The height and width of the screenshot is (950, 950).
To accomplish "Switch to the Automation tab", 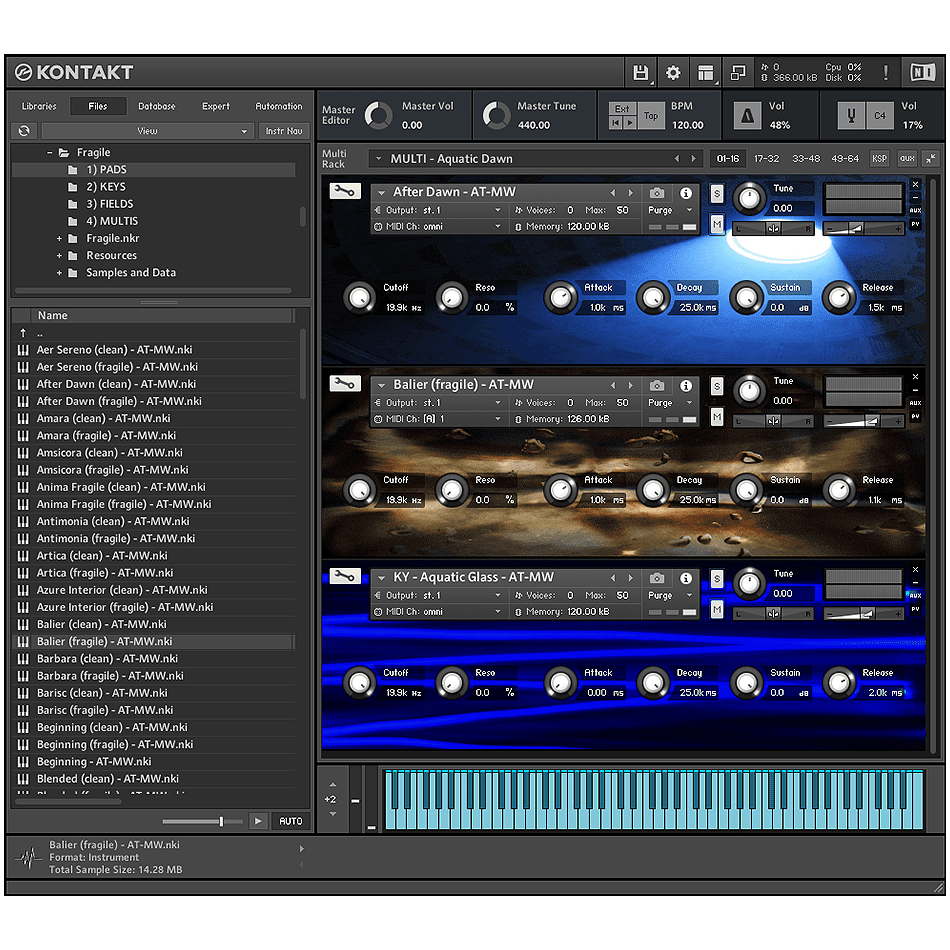I will [x=279, y=106].
